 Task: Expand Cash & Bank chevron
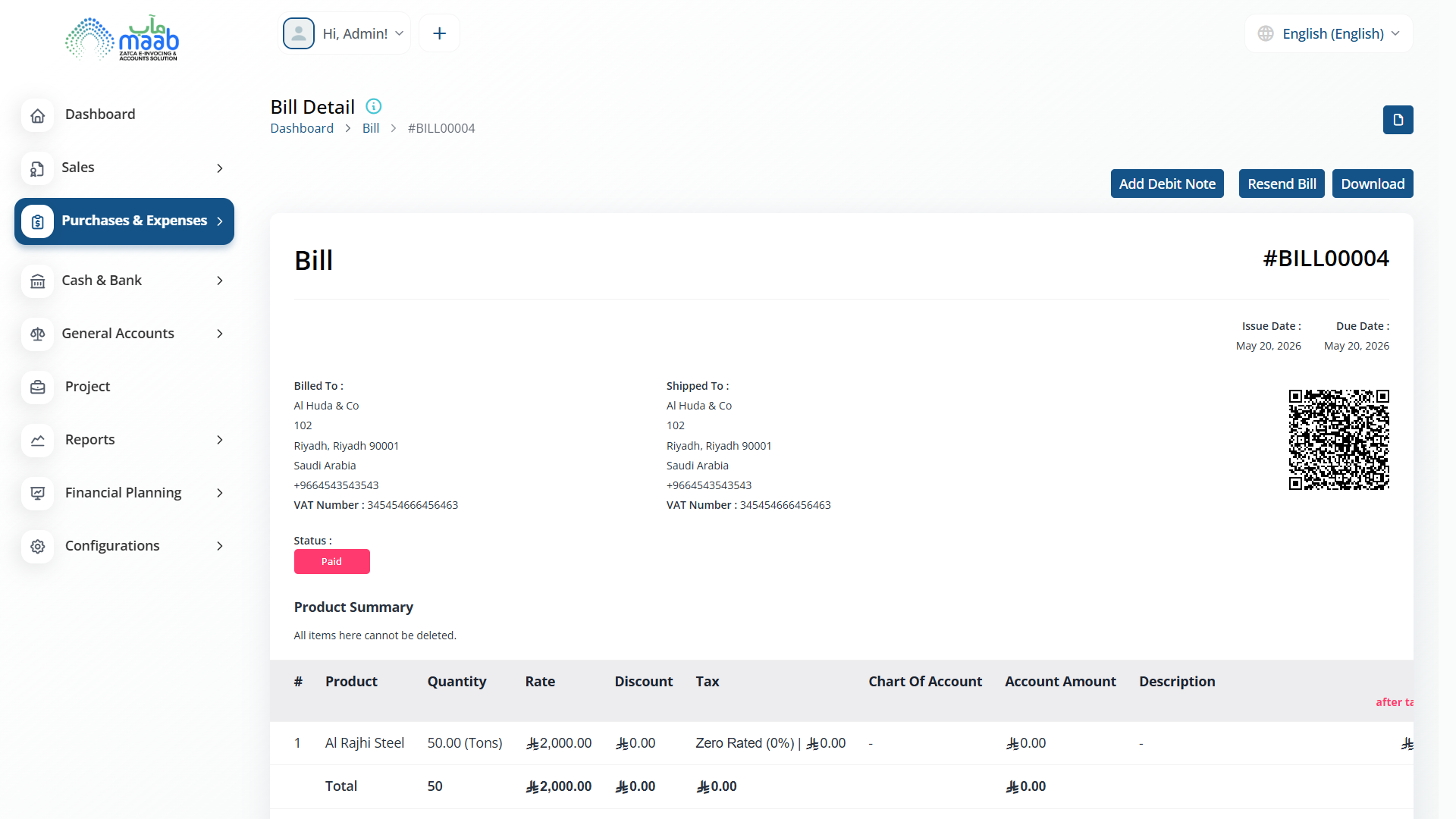point(220,281)
